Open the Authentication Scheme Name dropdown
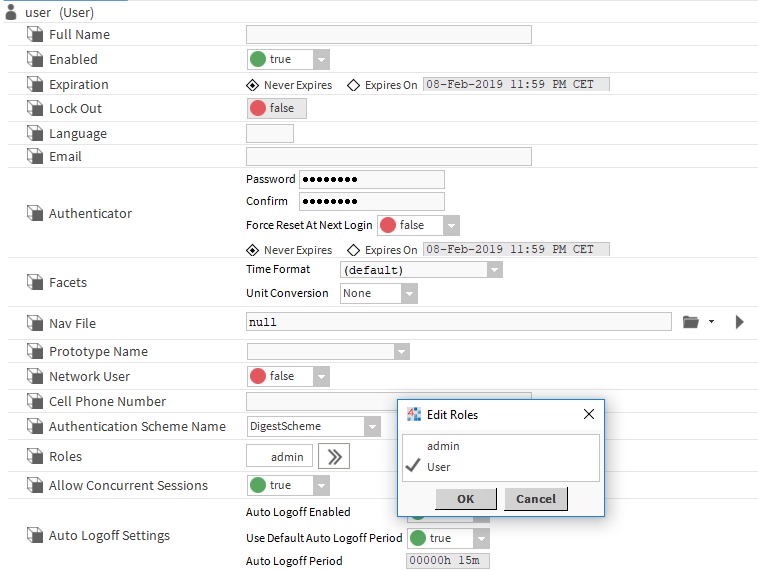 [372, 427]
